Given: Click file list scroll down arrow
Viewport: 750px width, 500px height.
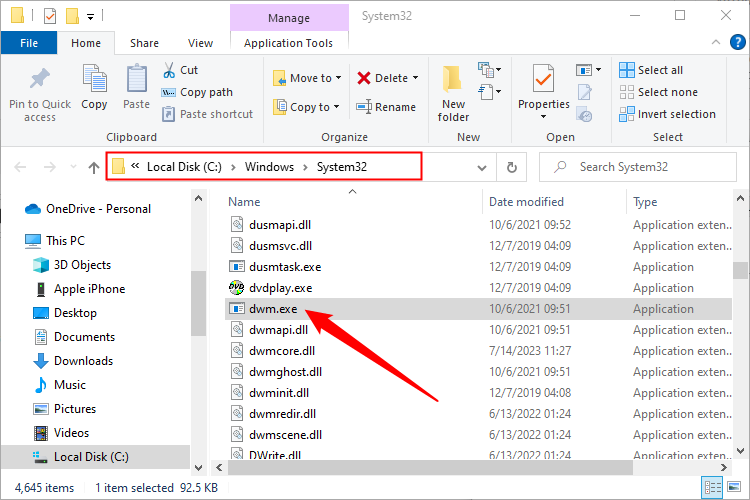Looking at the screenshot, I should tap(740, 450).
